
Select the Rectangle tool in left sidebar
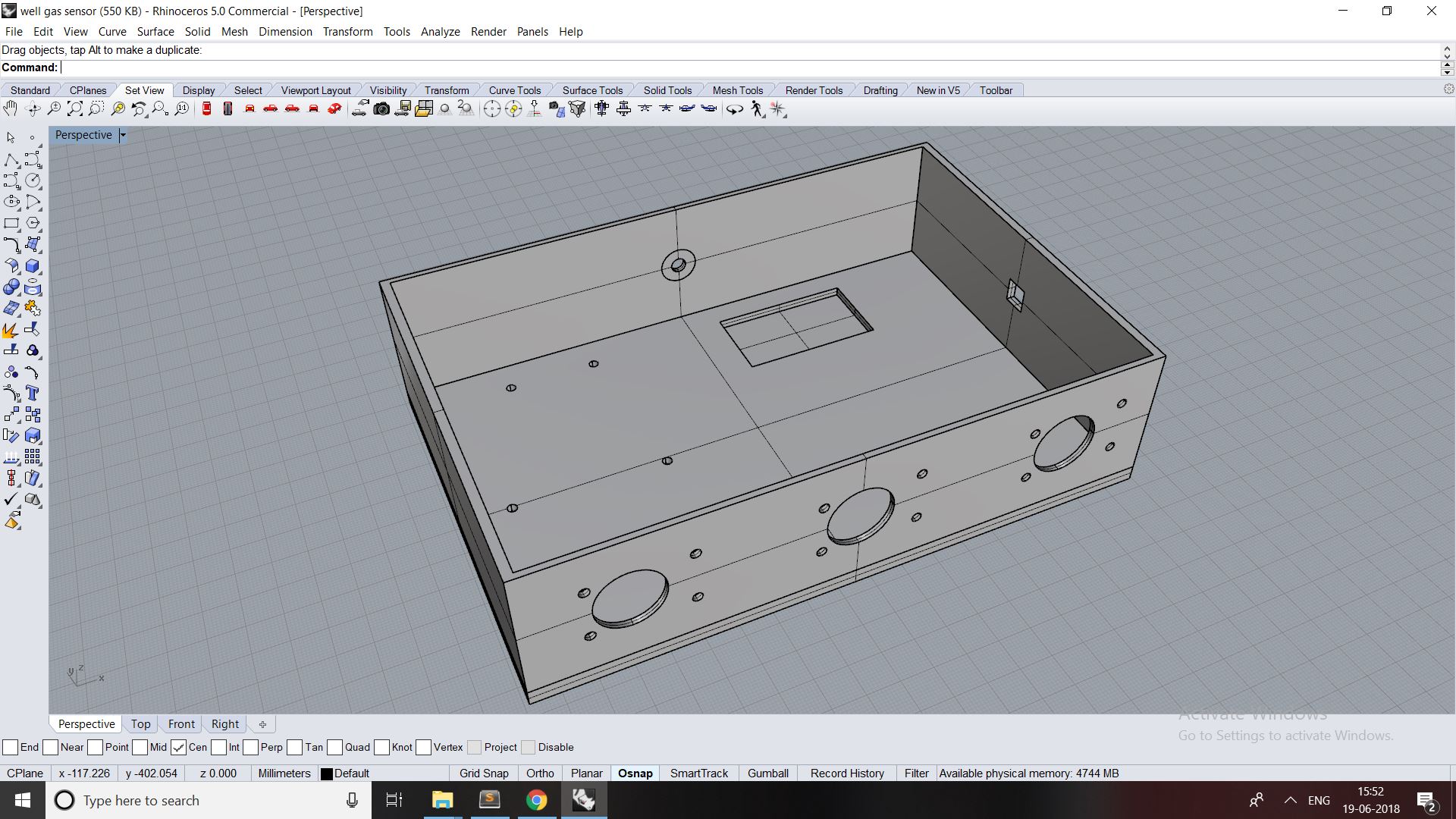11,223
